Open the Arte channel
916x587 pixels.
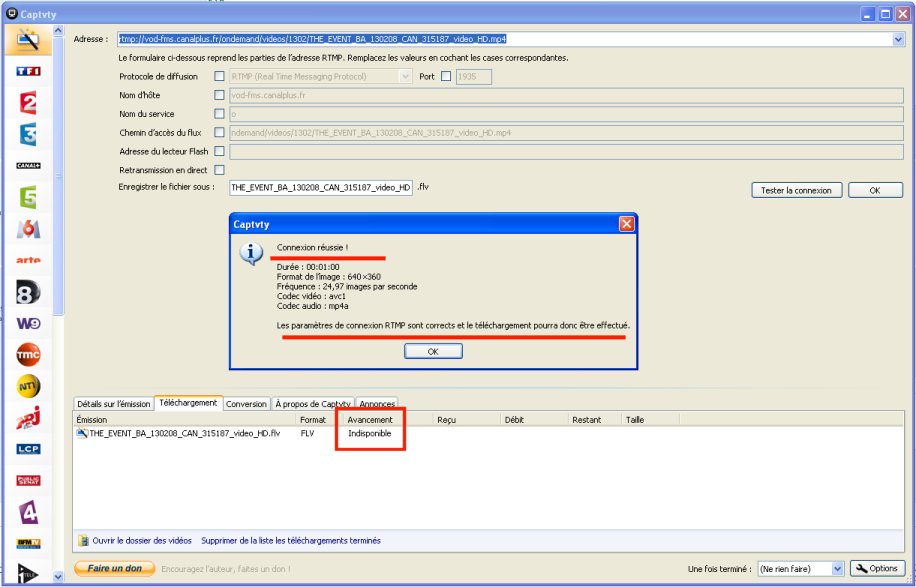(28, 260)
